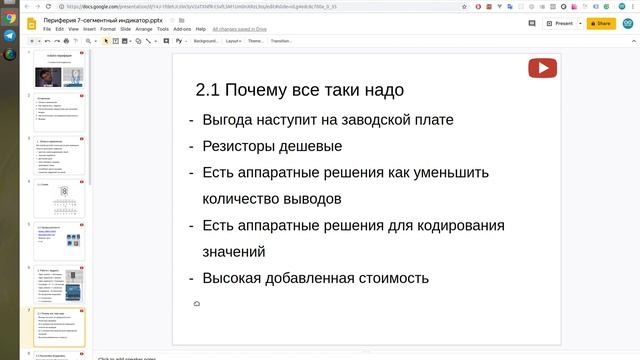Open the Help menu
The width and height of the screenshot is (640, 360).
pos(200,29)
